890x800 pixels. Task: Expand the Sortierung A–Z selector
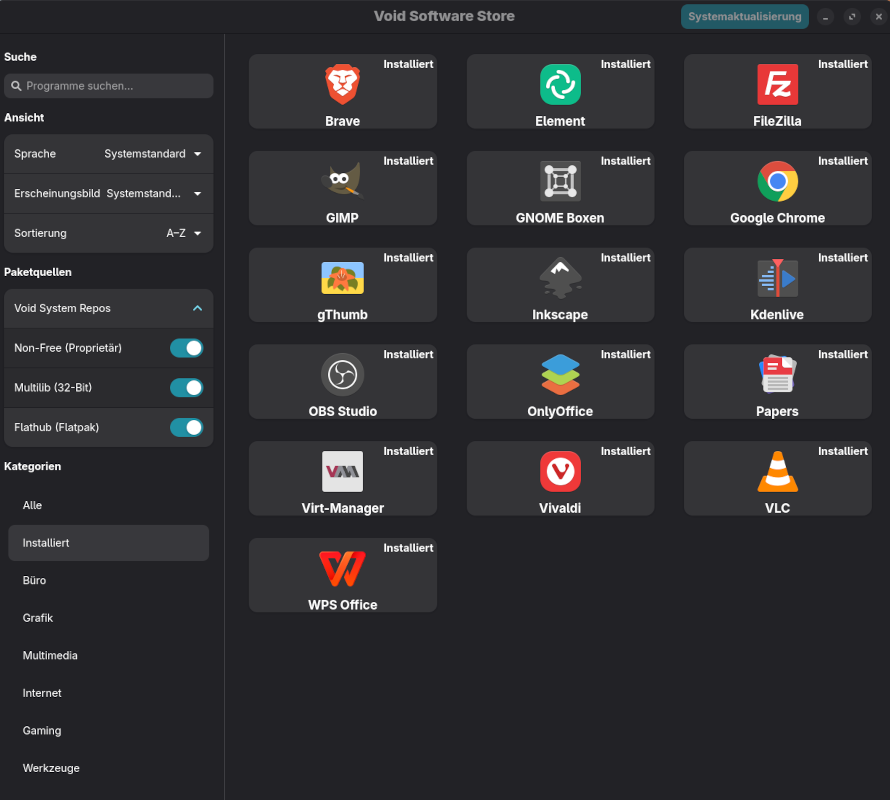(x=185, y=232)
